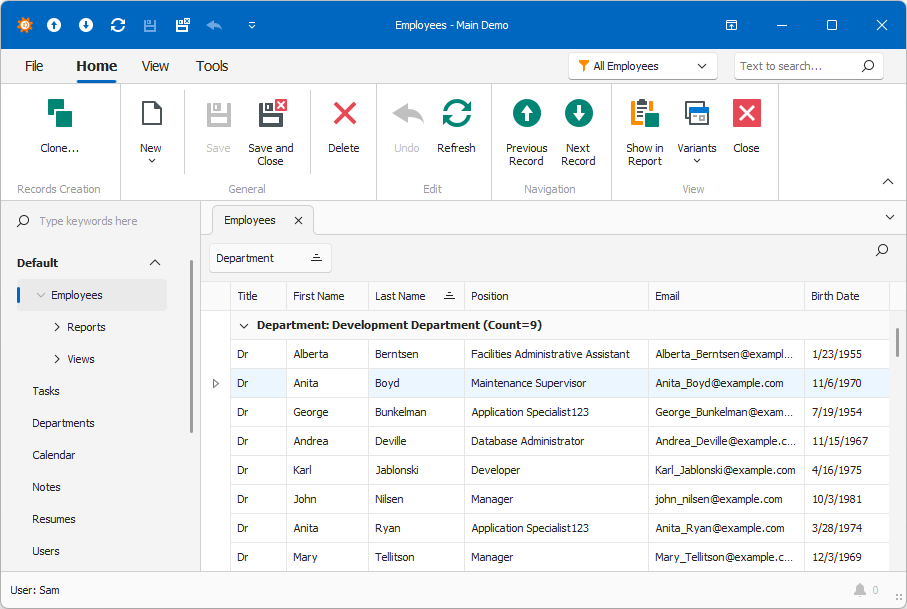Click the refresh icon in title bar
This screenshot has height=609, width=907.
(x=118, y=25)
